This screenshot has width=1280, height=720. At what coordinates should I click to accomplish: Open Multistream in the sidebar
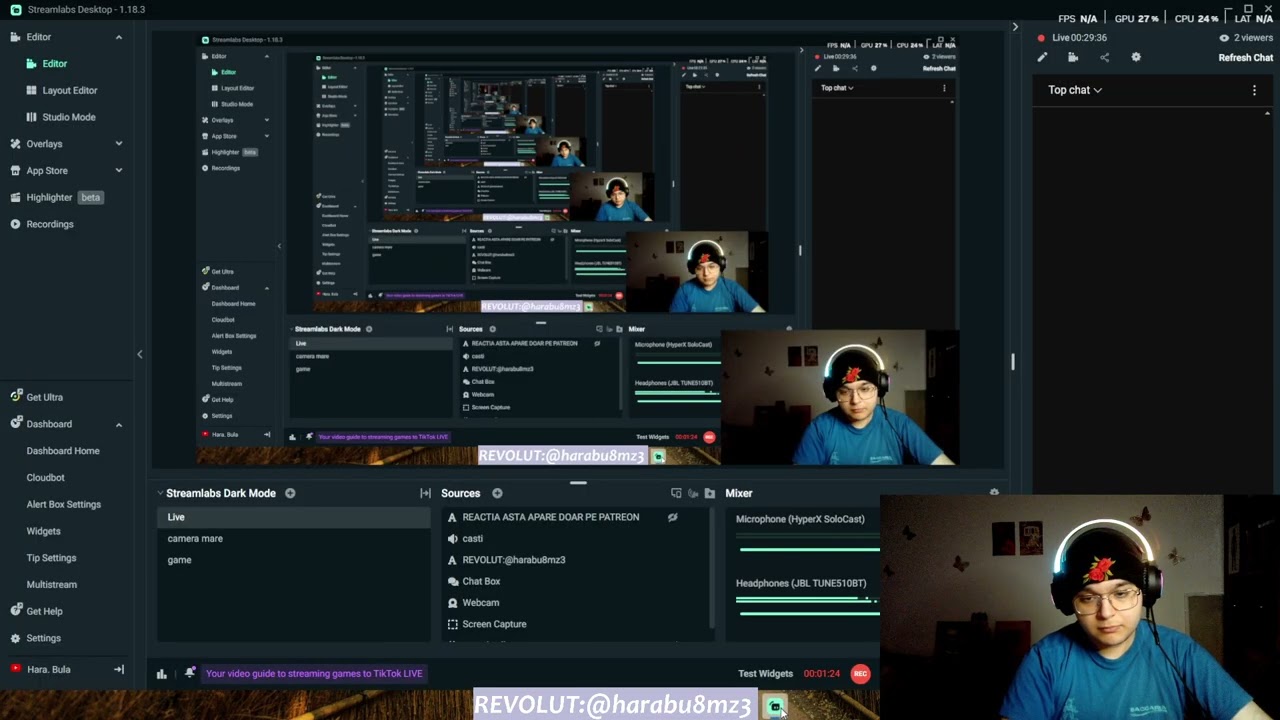point(51,584)
